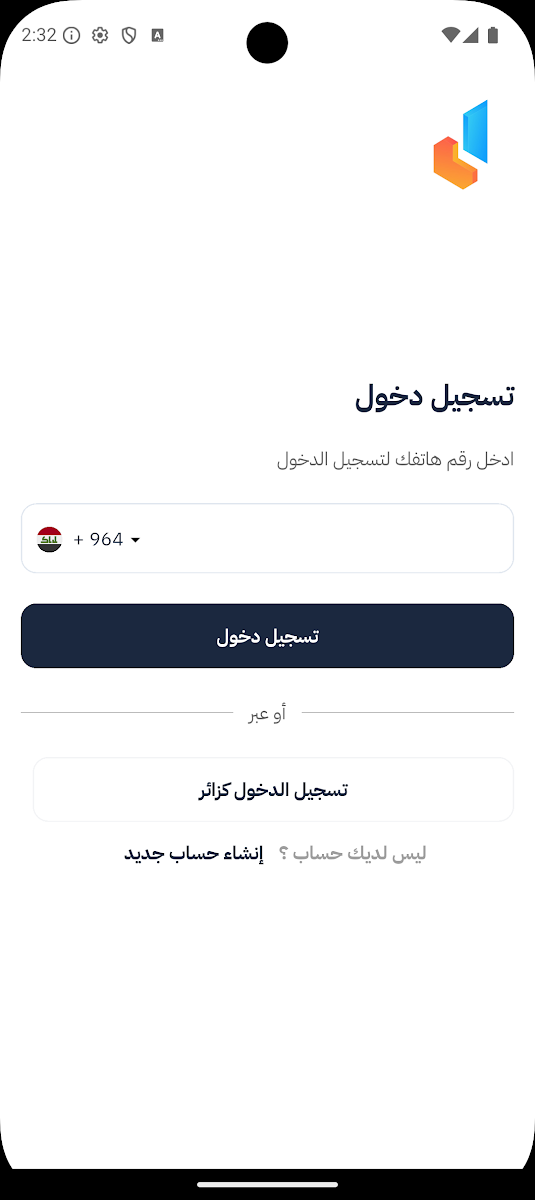This screenshot has width=535, height=1200.
Task: Tap the settings gear in status bar
Action: 100,35
